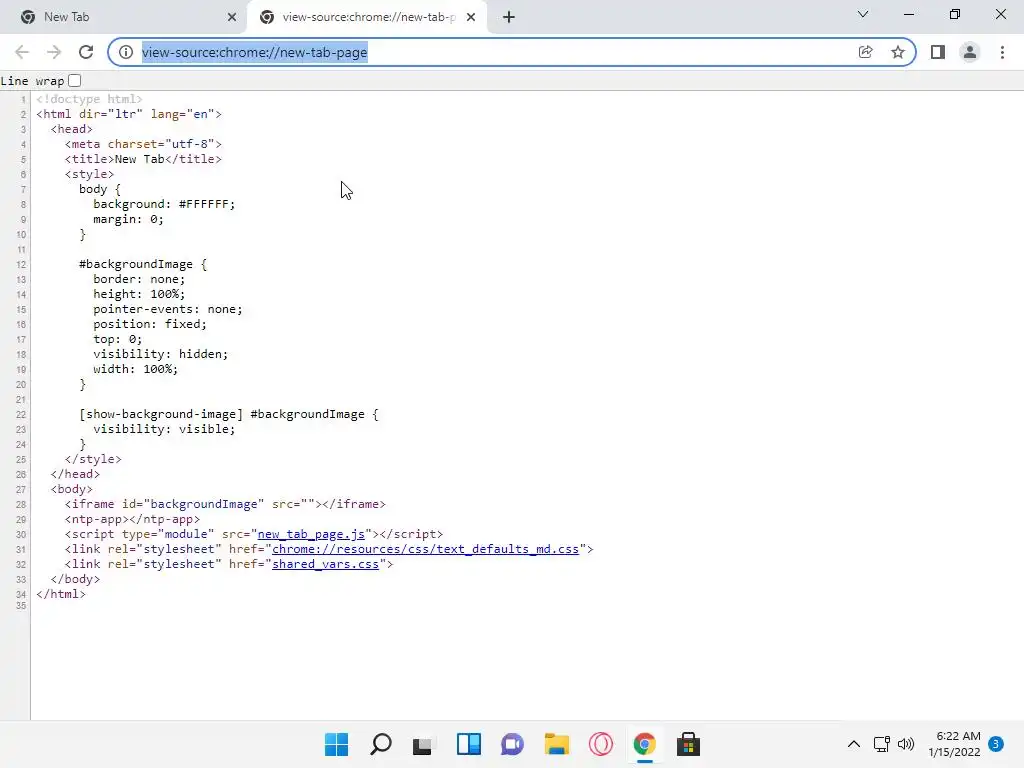
Task: Click the browser Forward arrow button
Action: [54, 52]
